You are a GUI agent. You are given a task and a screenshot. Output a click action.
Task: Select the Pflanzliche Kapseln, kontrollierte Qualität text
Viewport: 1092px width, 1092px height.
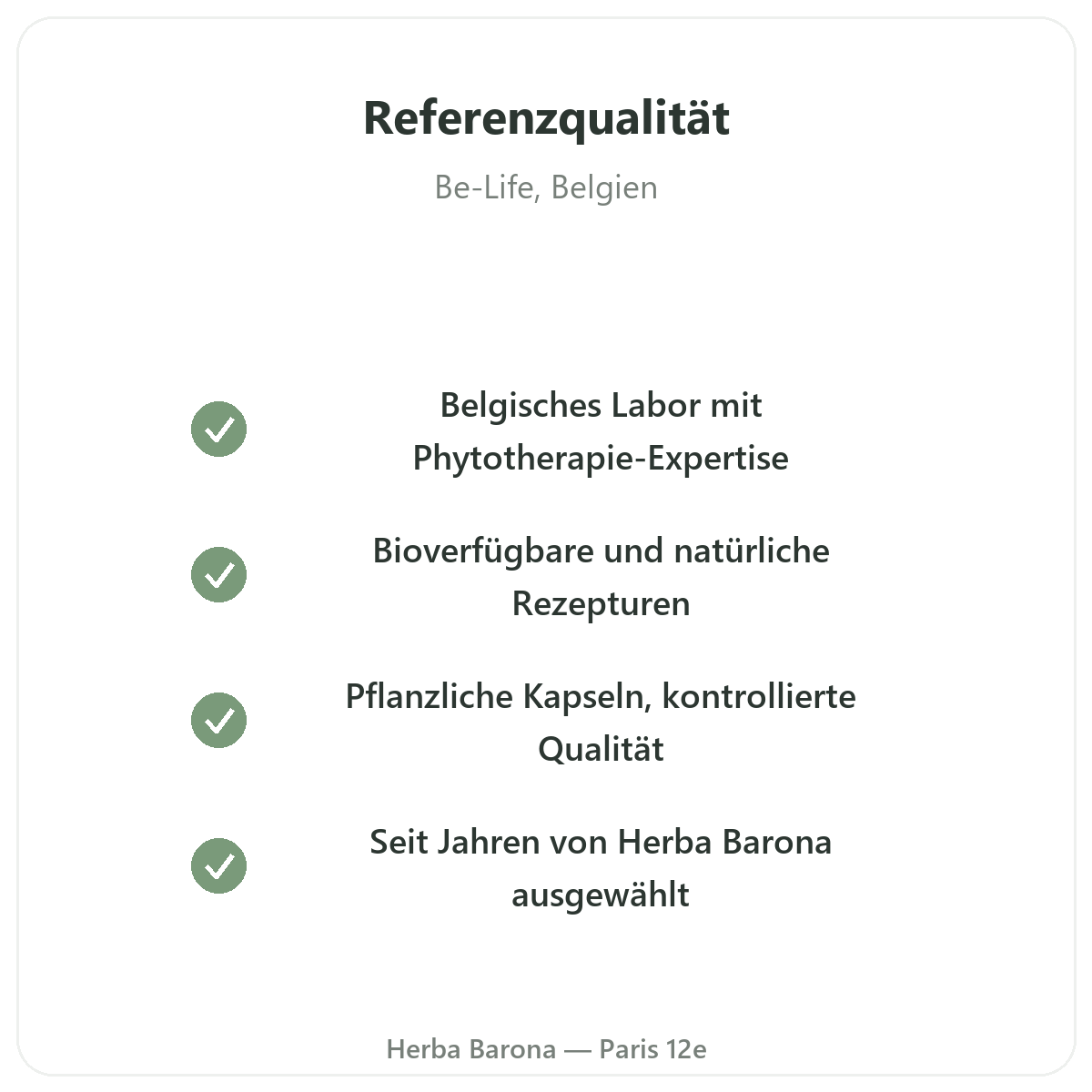(x=601, y=723)
